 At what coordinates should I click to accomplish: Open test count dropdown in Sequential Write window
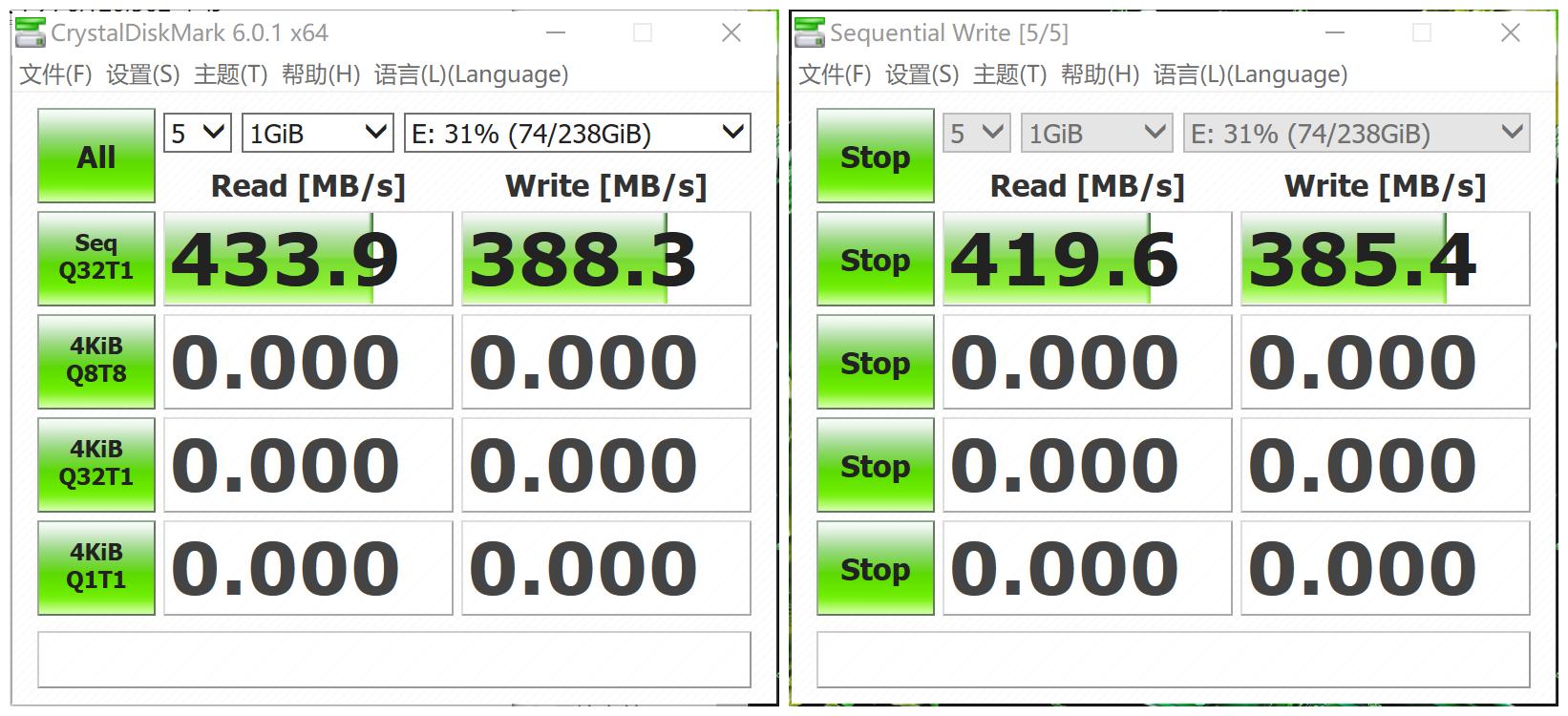point(977,133)
